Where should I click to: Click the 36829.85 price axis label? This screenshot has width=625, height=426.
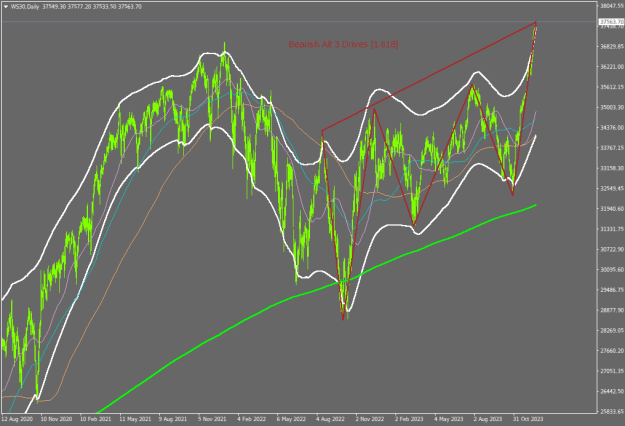(x=612, y=46)
